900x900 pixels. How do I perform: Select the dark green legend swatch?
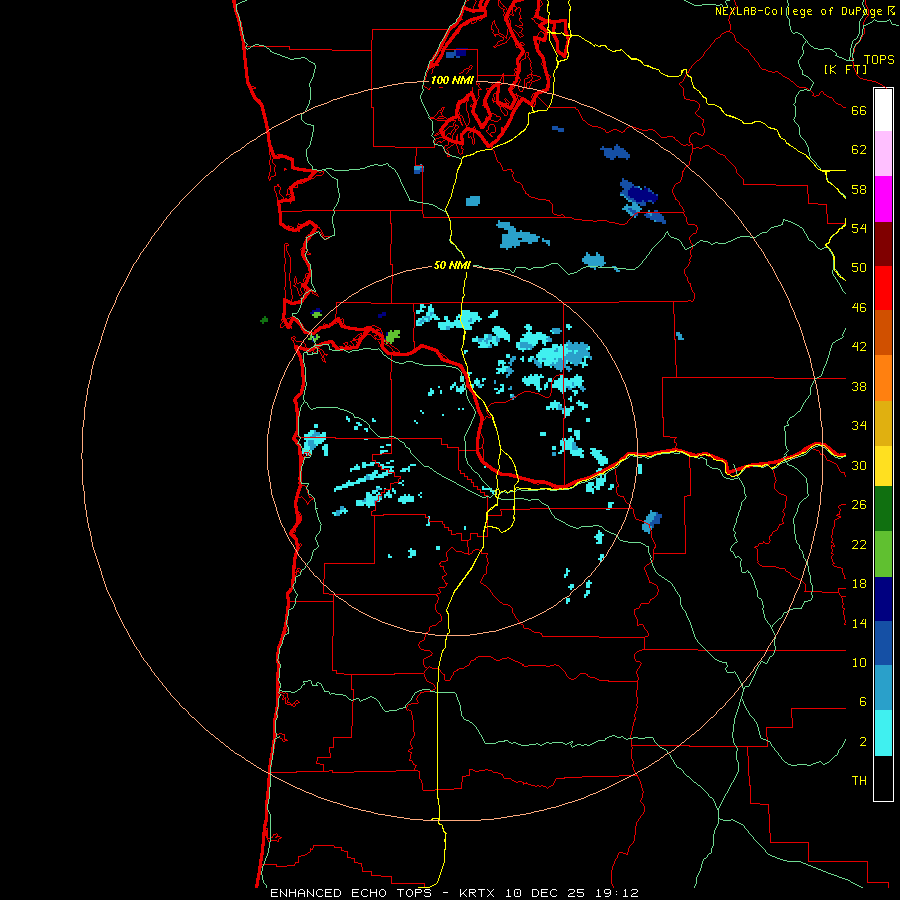tap(883, 509)
